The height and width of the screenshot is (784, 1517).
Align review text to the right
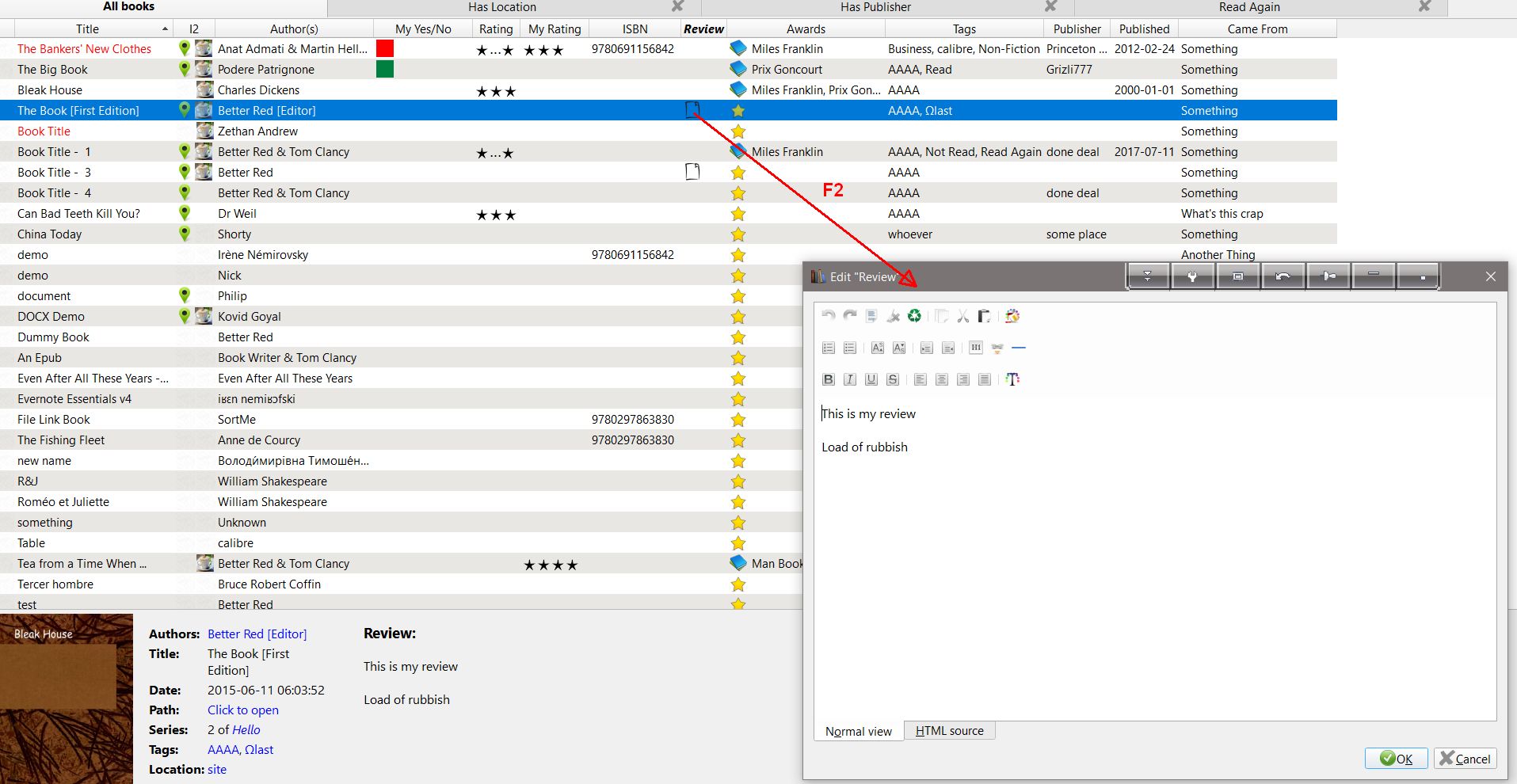coord(963,379)
